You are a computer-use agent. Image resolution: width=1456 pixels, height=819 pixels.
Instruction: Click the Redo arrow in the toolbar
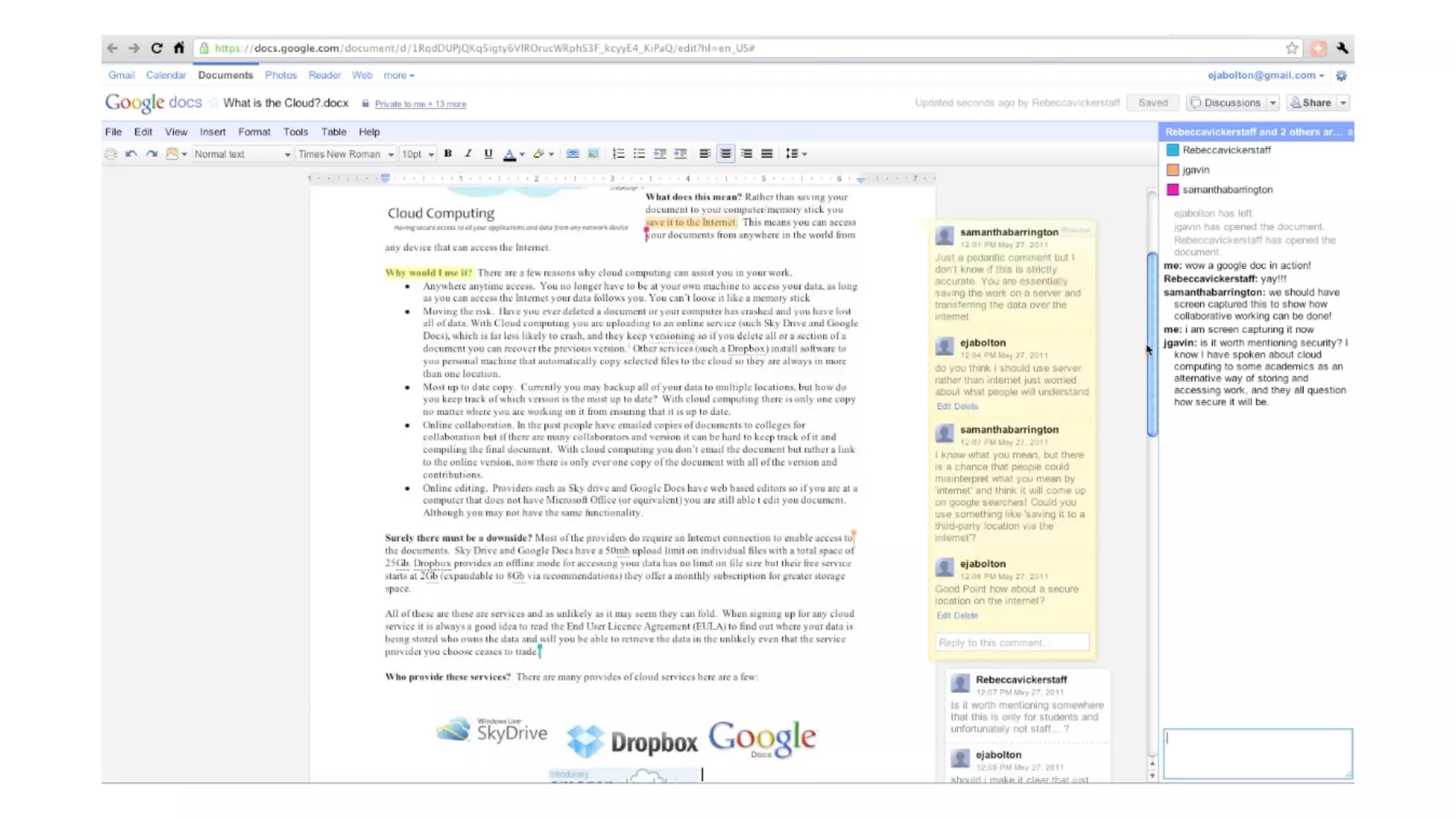coord(151,154)
